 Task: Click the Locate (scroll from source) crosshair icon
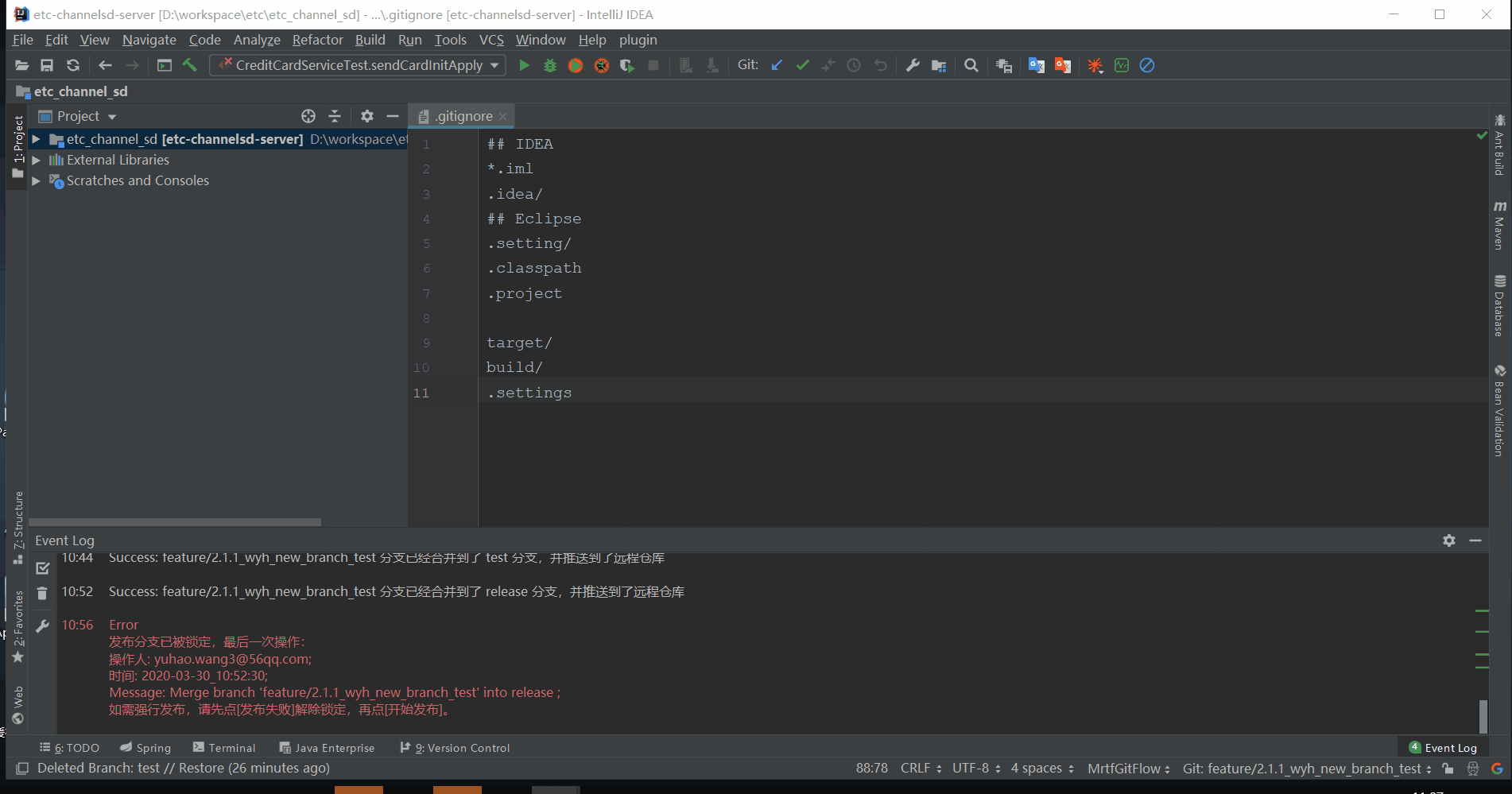click(308, 116)
